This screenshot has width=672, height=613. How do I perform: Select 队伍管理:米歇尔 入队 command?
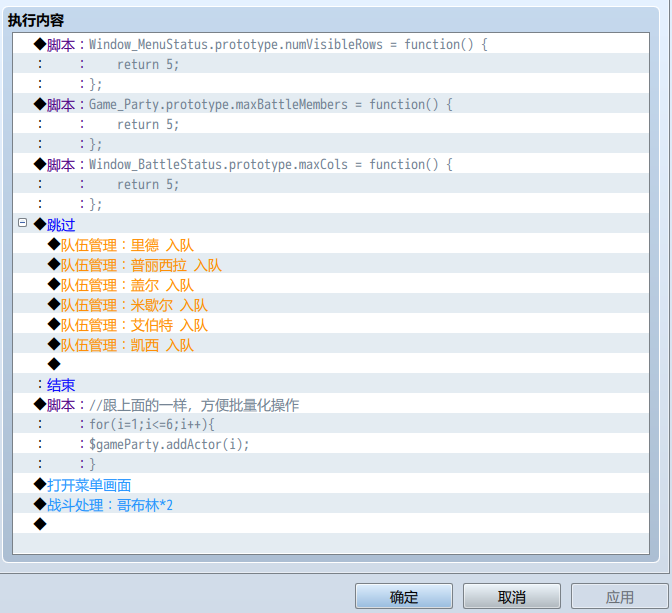pyautogui.click(x=331, y=303)
